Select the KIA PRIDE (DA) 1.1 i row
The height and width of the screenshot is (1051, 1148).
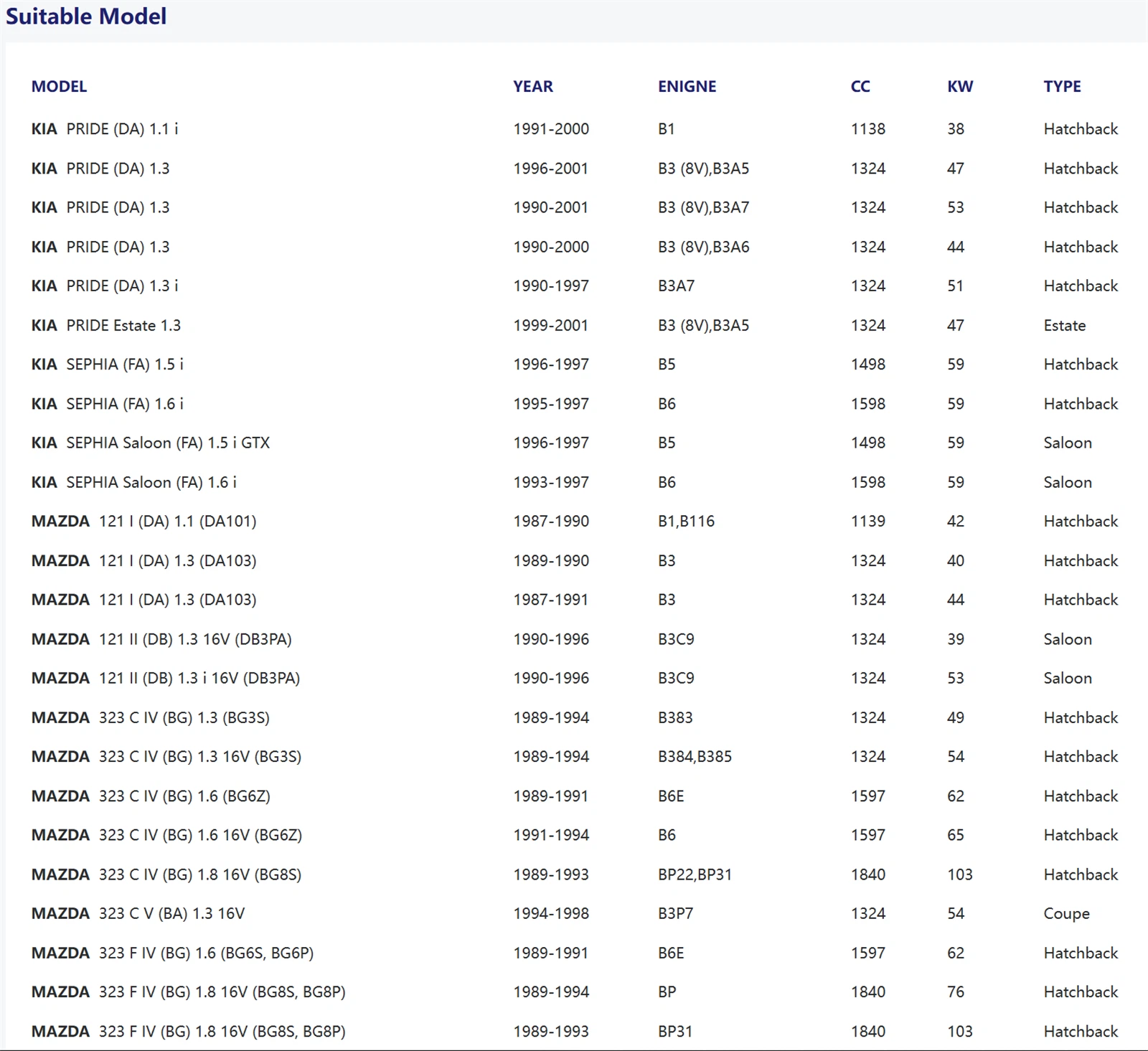coord(575,129)
